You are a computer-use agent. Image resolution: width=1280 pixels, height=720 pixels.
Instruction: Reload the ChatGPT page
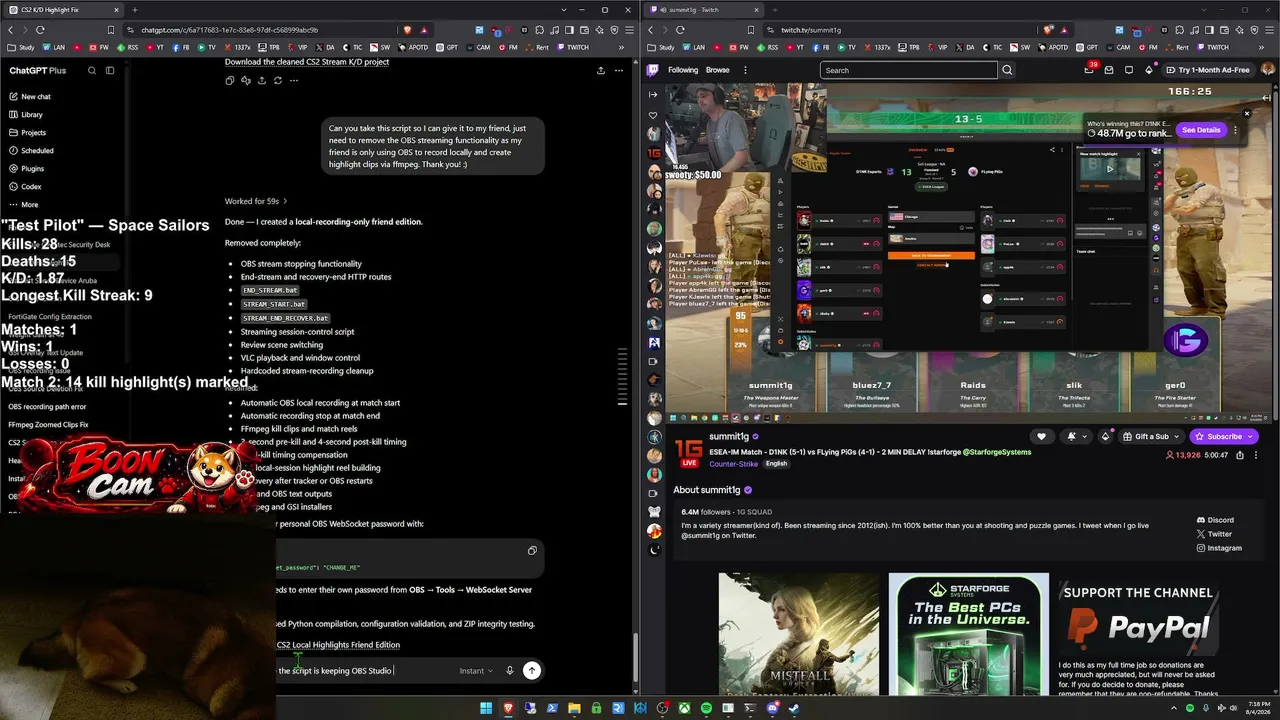(40, 30)
